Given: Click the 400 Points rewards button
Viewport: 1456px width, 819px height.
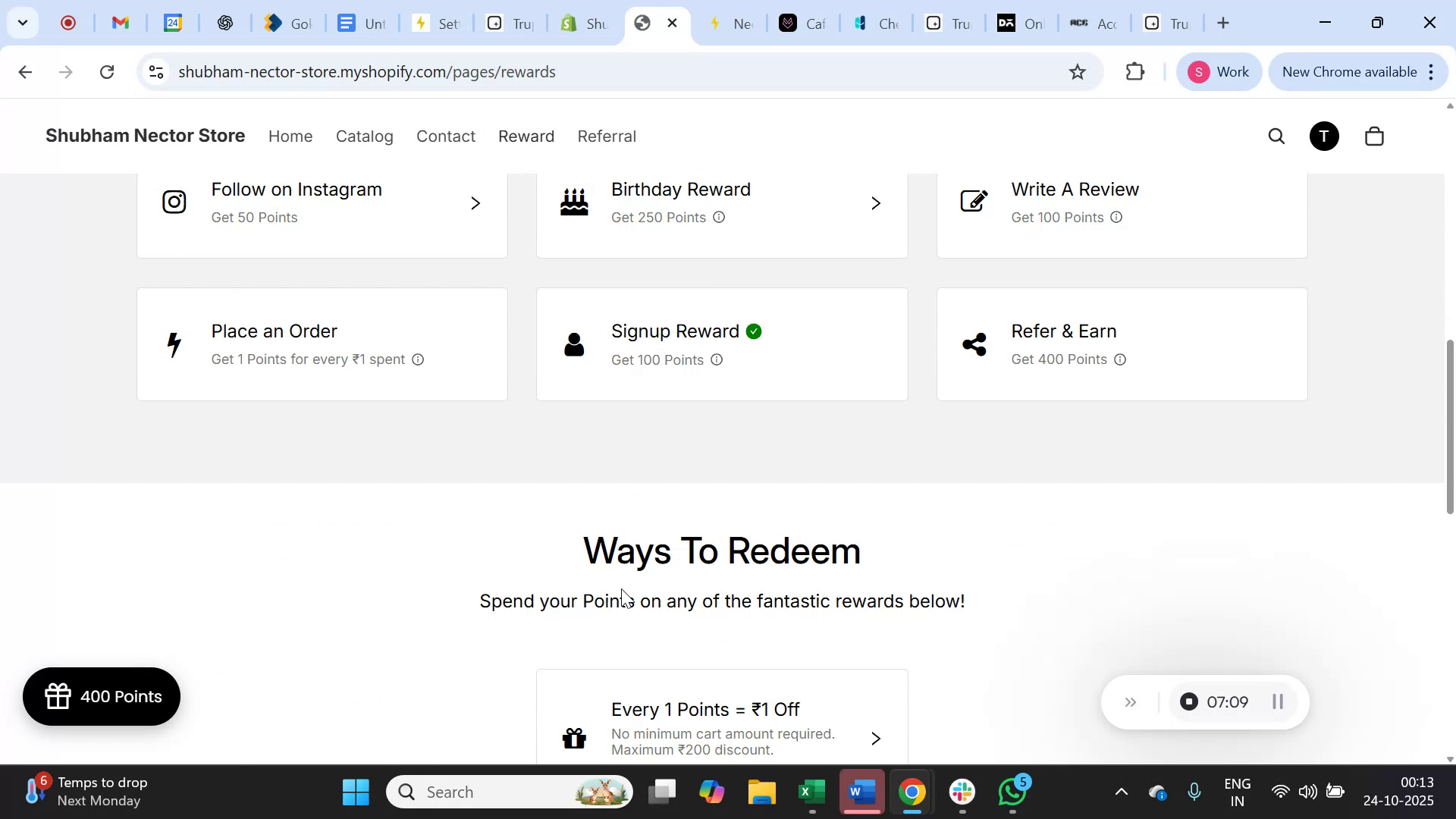Looking at the screenshot, I should pyautogui.click(x=101, y=696).
